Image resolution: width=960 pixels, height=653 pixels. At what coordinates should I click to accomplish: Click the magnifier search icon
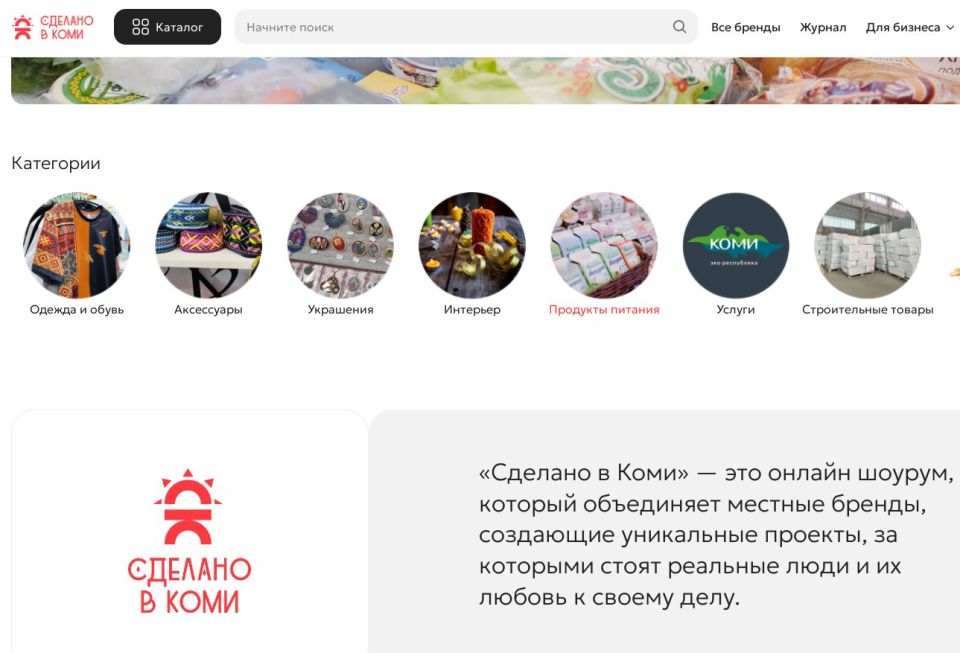(x=679, y=27)
